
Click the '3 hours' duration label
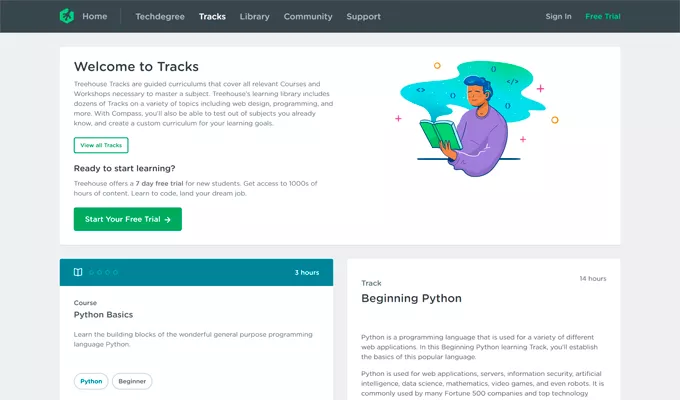click(x=307, y=272)
